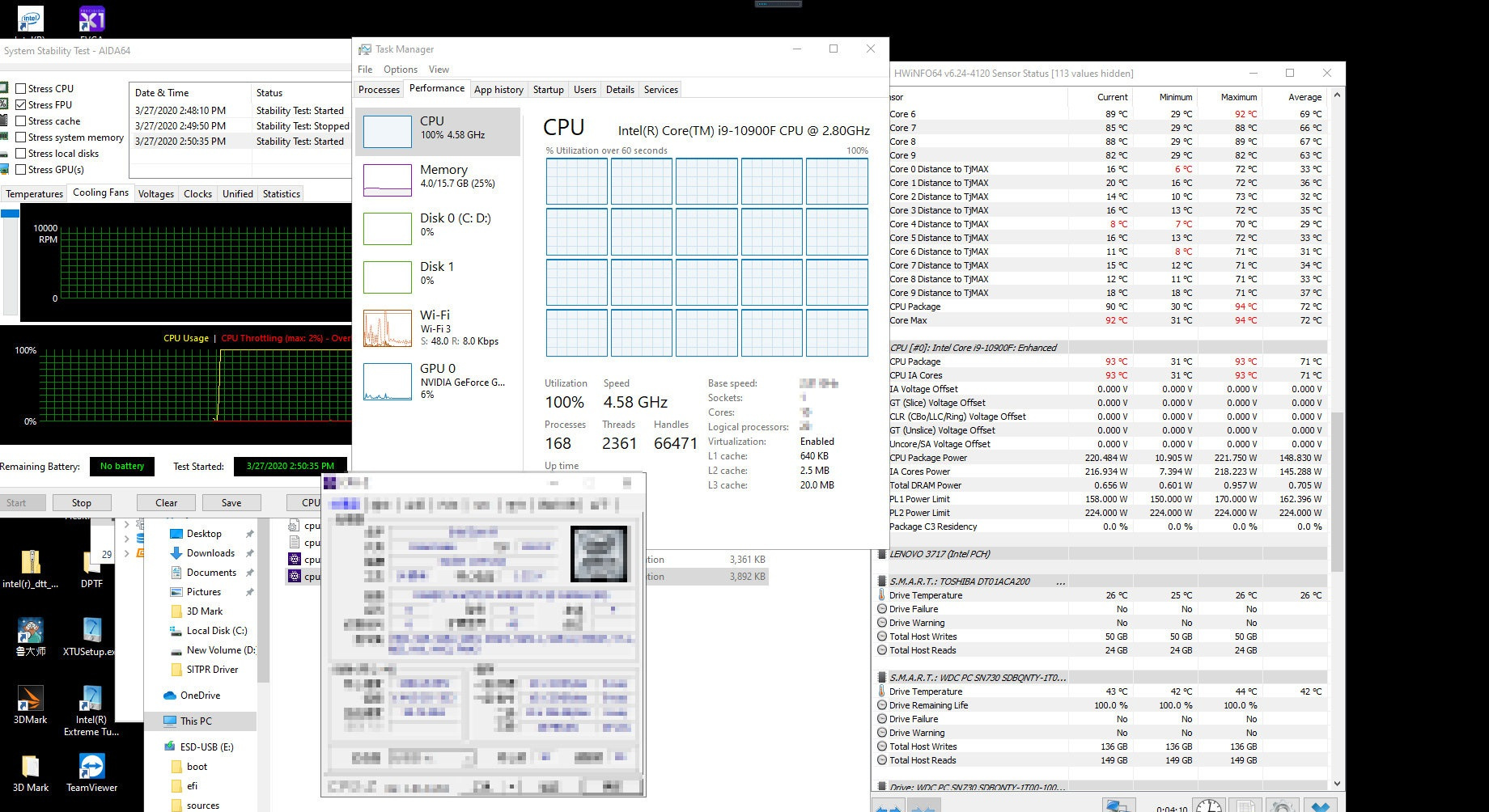Open the Intel desktop shortcut at top
1489x812 pixels.
[x=30, y=19]
